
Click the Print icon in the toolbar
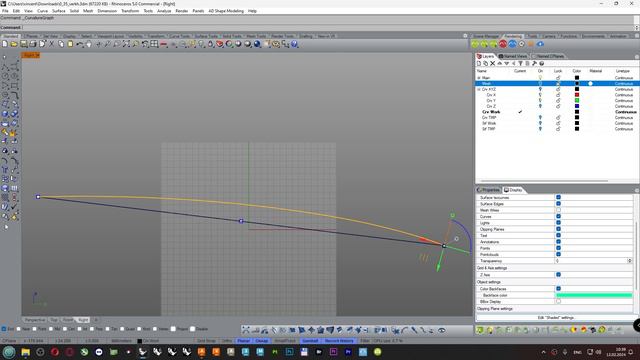pos(33,44)
